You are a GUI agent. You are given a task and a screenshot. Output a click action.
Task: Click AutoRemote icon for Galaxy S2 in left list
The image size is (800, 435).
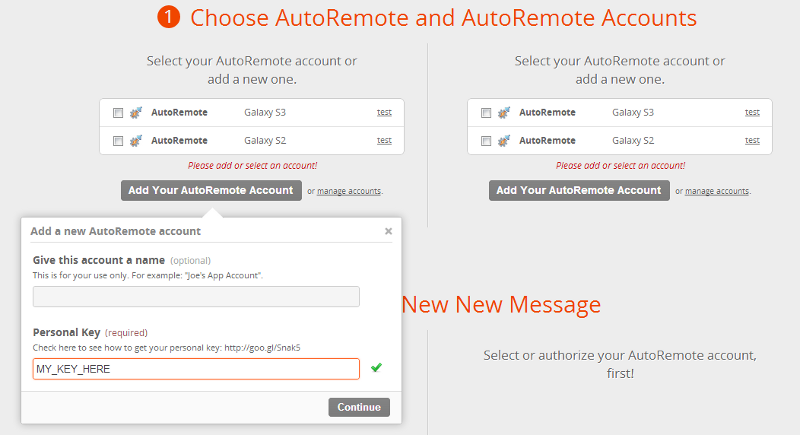tap(136, 141)
